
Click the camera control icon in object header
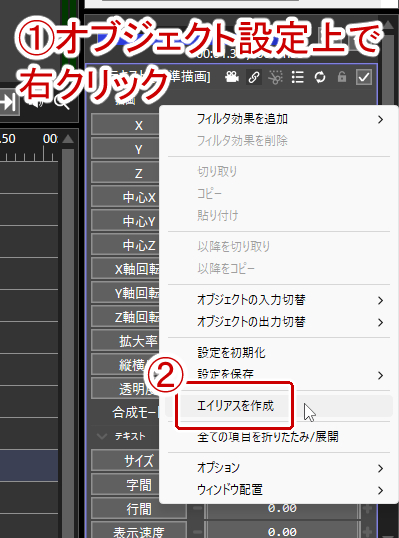click(x=232, y=77)
